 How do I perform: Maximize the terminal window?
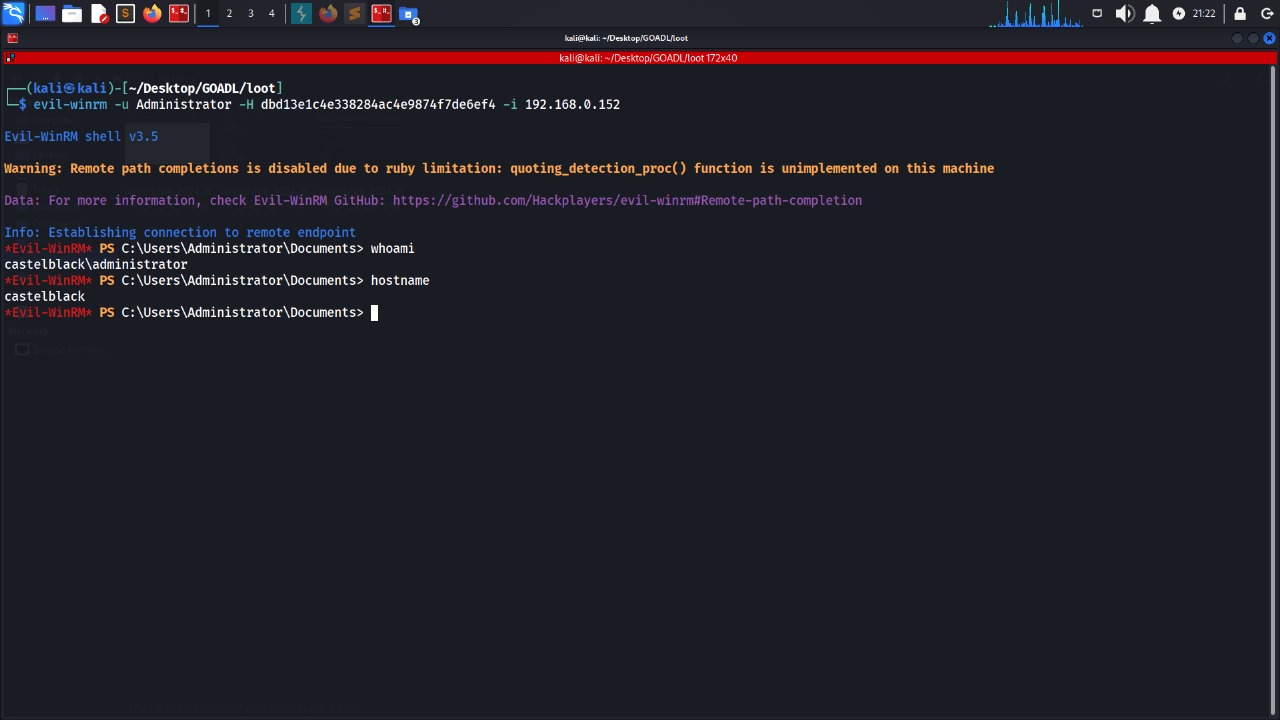1253,38
